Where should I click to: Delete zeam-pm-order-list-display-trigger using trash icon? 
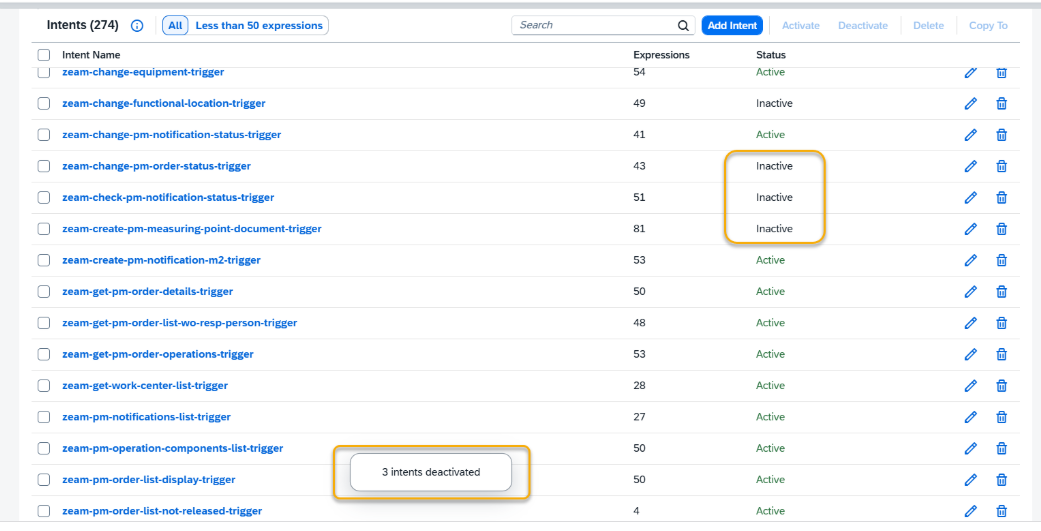(x=1001, y=480)
